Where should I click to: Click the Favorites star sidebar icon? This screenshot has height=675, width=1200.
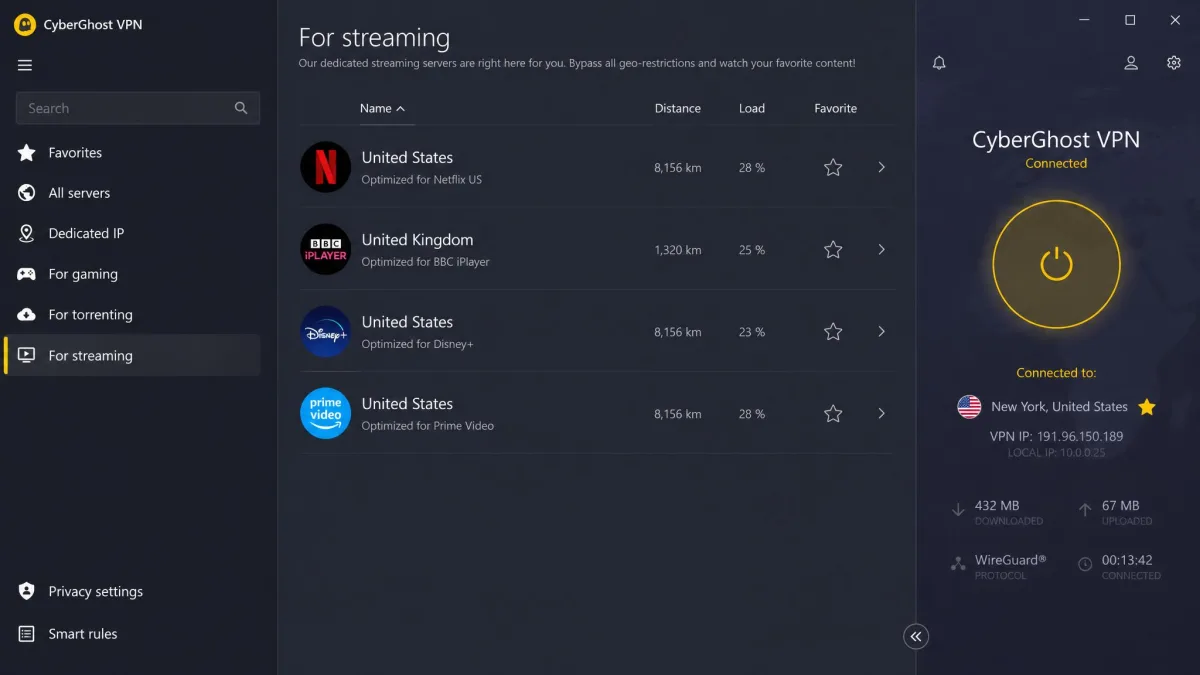pos(27,153)
